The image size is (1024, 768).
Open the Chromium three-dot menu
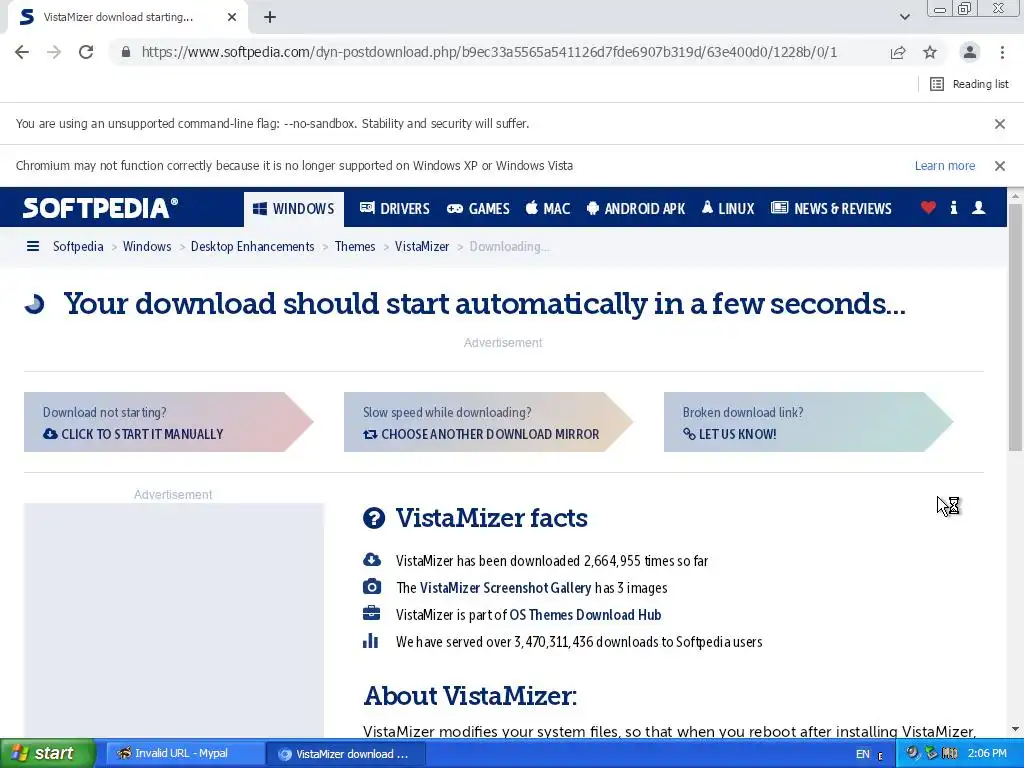1002,52
